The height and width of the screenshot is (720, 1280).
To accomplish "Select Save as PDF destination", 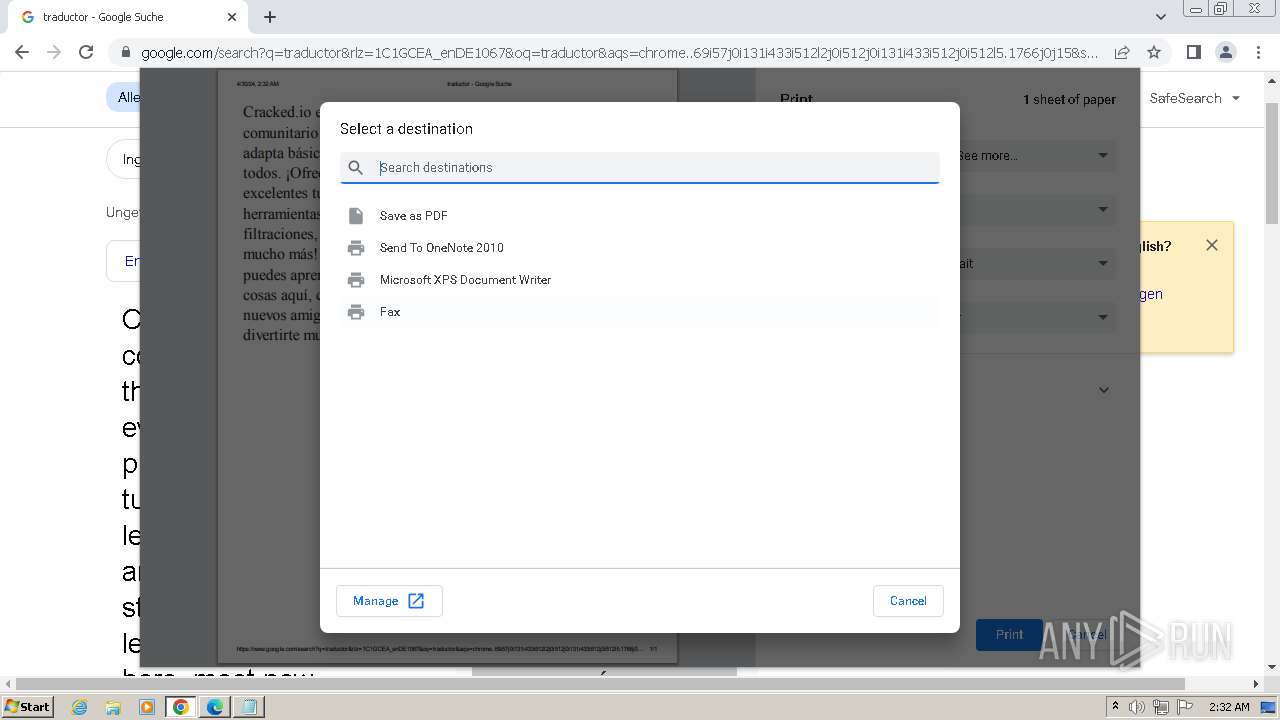I will pos(640,216).
